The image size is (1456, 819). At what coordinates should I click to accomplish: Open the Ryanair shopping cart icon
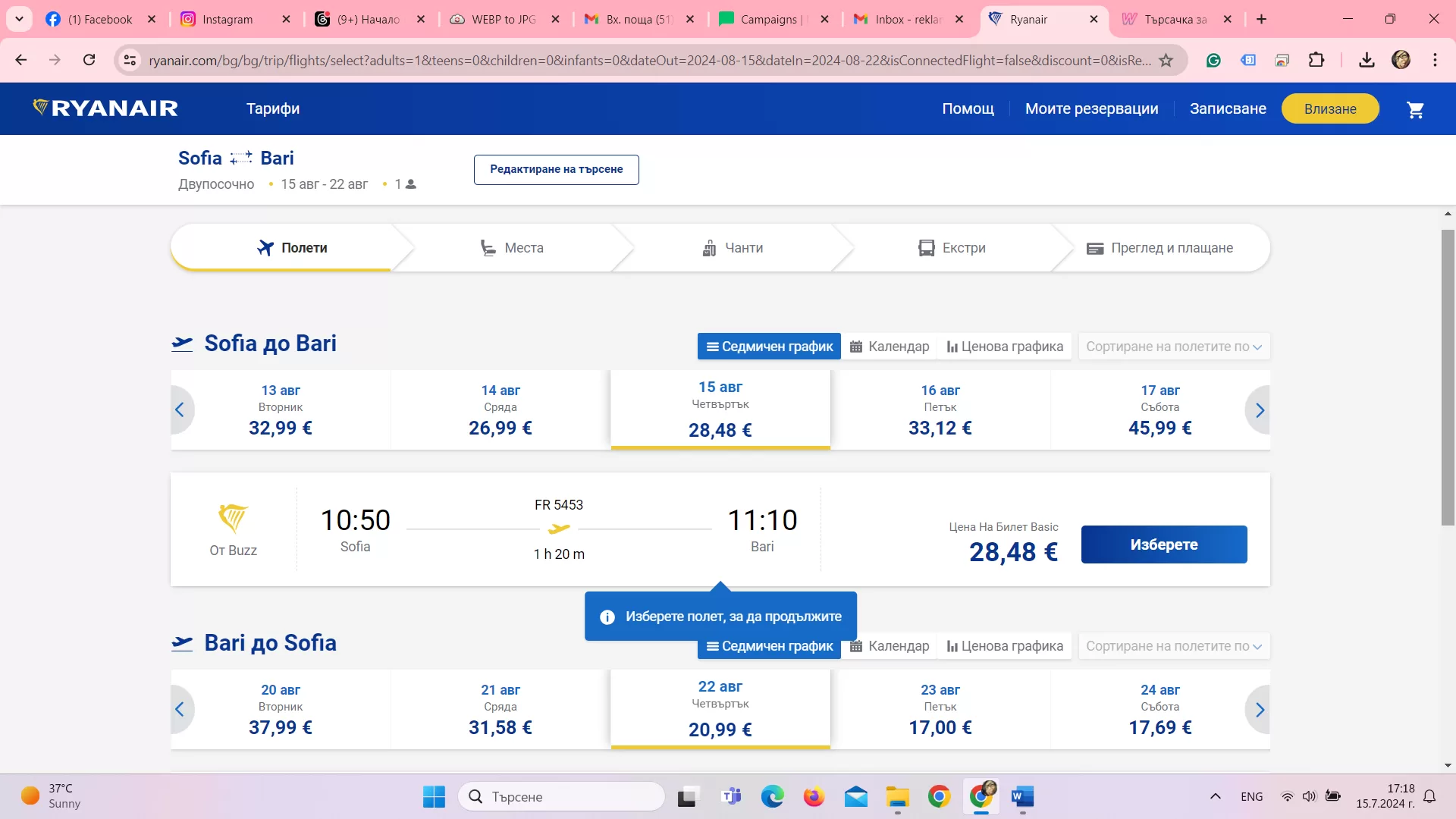click(x=1415, y=110)
